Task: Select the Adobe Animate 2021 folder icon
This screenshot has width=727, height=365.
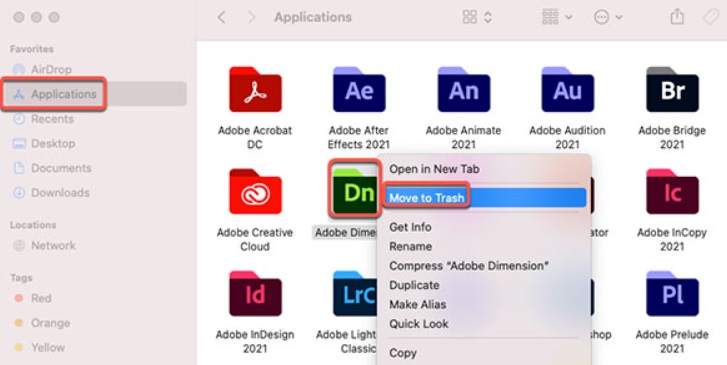Action: (x=463, y=89)
